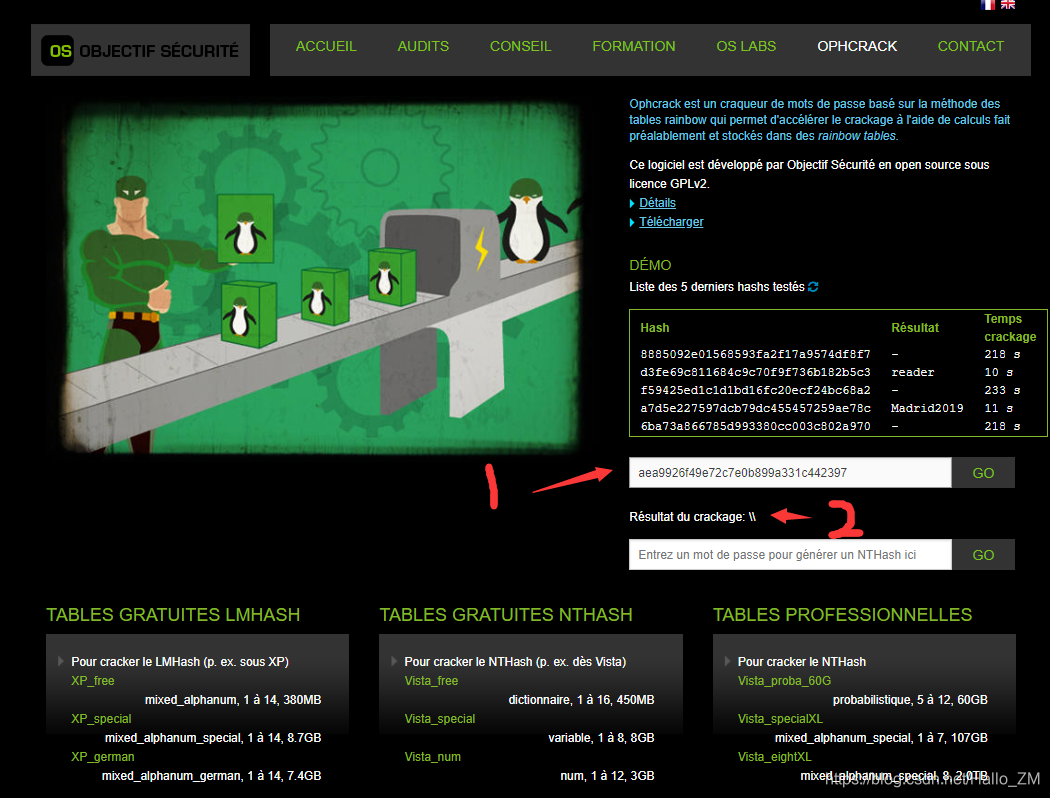
Task: Click 'mixed_alphanum_german, 1 à 14, 7.4GB' text
Action: [x=212, y=775]
